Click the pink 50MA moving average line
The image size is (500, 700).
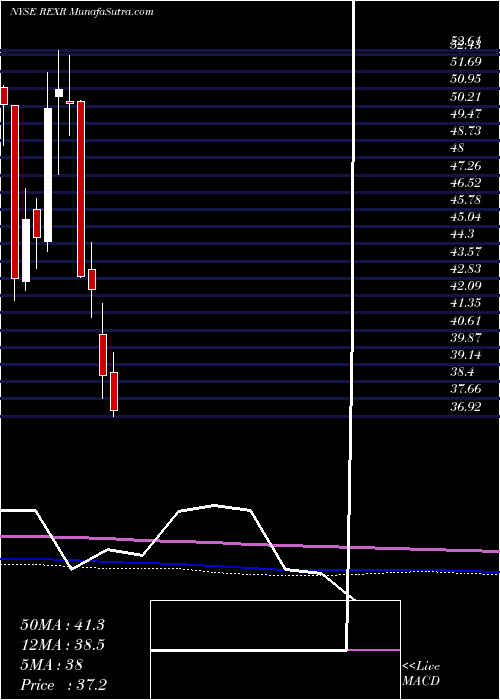tap(250, 544)
